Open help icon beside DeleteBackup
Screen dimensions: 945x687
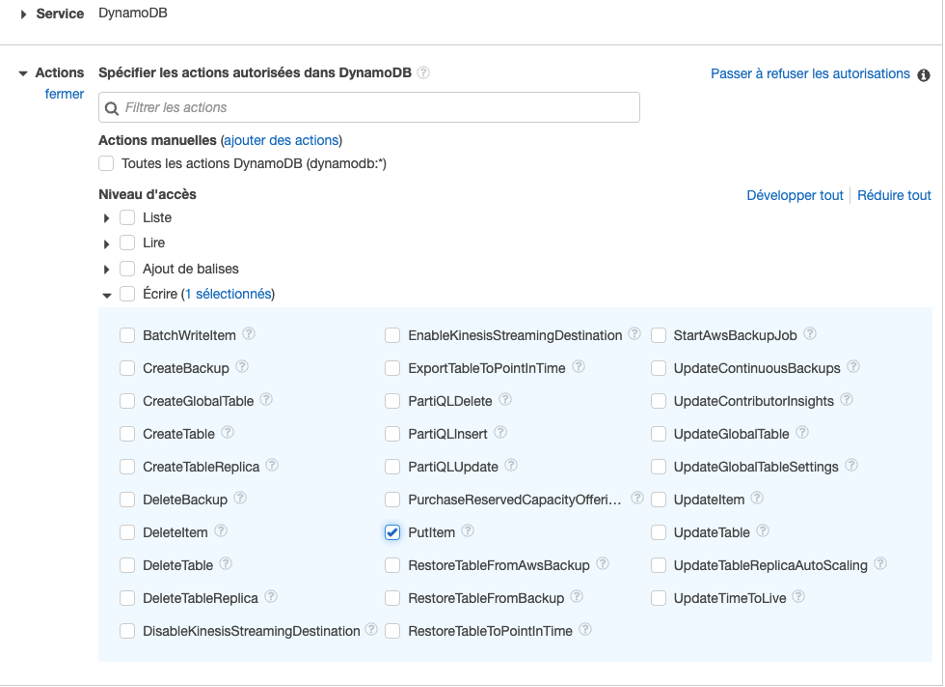240,498
